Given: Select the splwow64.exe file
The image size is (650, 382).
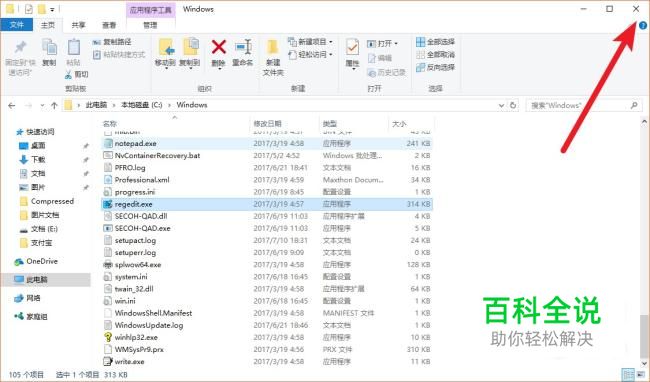Looking at the screenshot, I should 267,264.
